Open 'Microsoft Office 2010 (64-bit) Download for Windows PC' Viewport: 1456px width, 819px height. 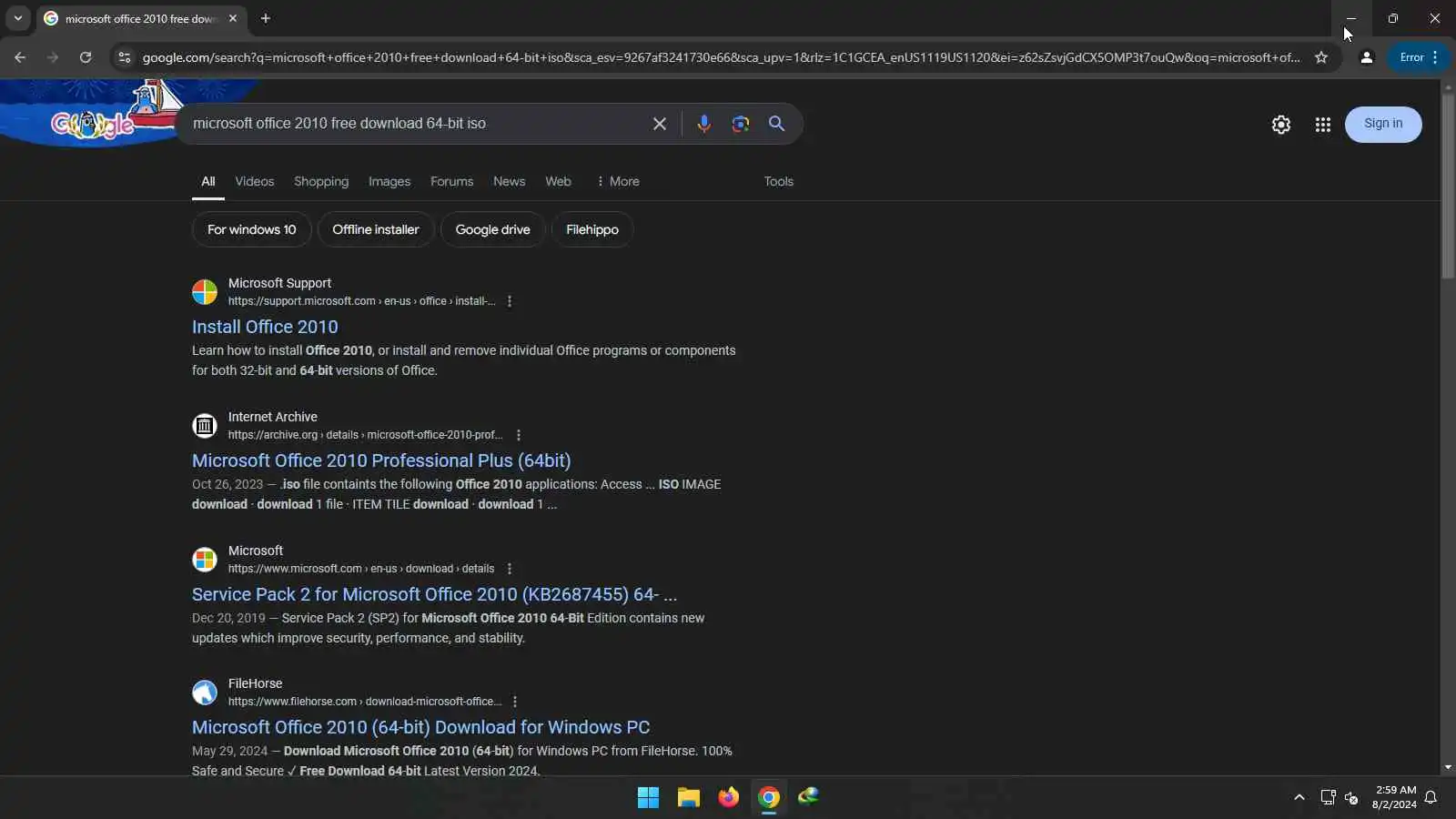coord(421,727)
